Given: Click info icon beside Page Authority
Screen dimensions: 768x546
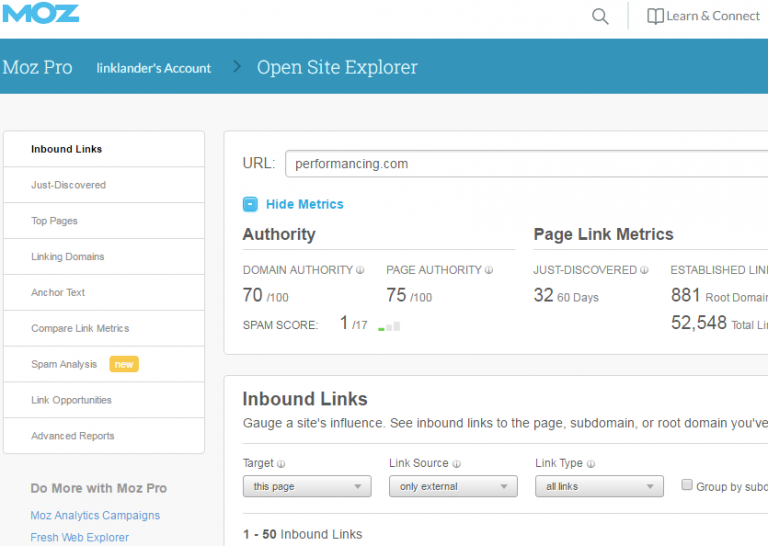Looking at the screenshot, I should click(489, 270).
